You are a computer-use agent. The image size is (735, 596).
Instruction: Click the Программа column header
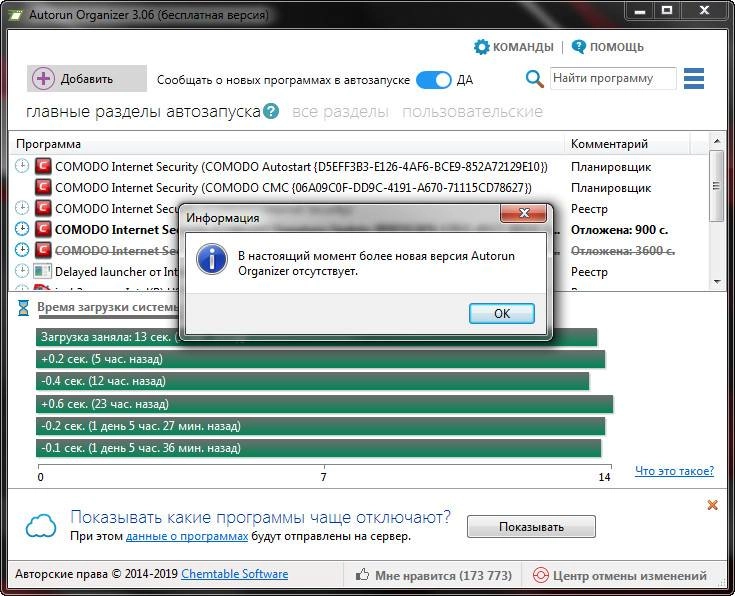[x=287, y=143]
